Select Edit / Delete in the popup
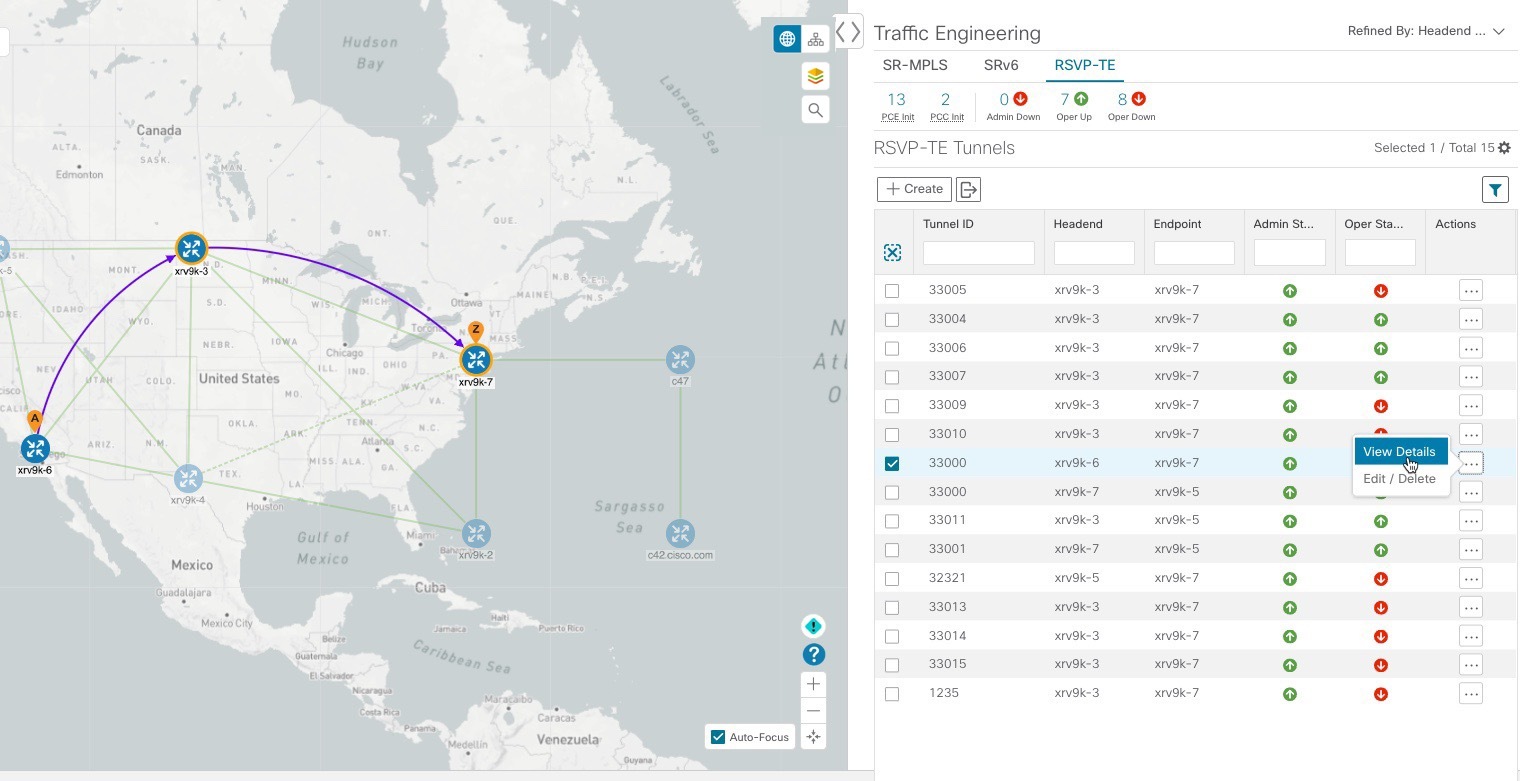The height and width of the screenshot is (781, 1520). point(1399,479)
